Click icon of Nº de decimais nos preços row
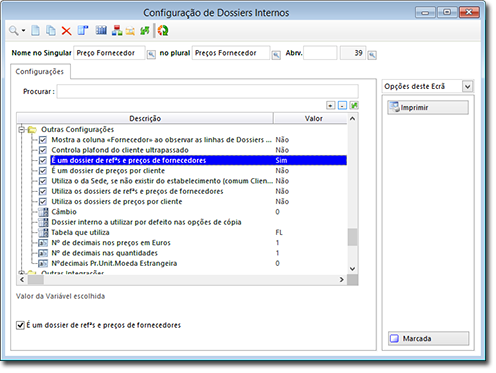Screen dimensions: 496x373 pos(43,243)
